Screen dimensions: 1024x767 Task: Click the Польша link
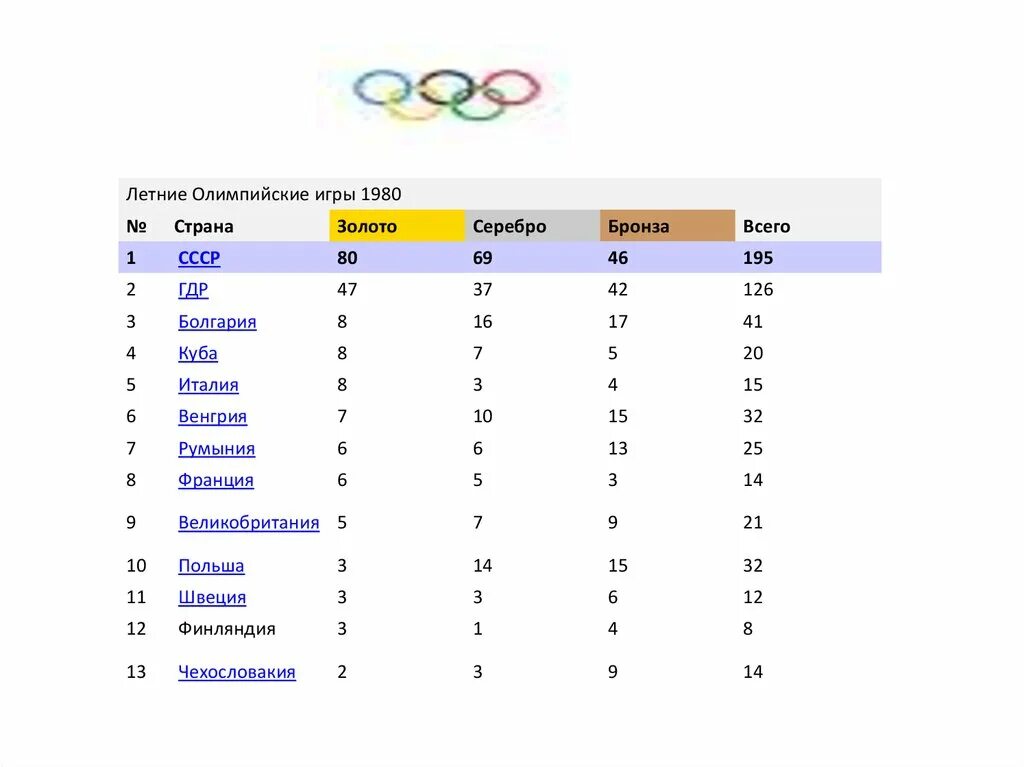point(212,566)
